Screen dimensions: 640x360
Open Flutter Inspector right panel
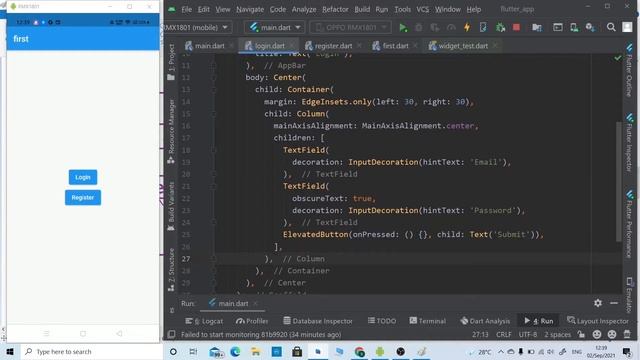[x=629, y=143]
